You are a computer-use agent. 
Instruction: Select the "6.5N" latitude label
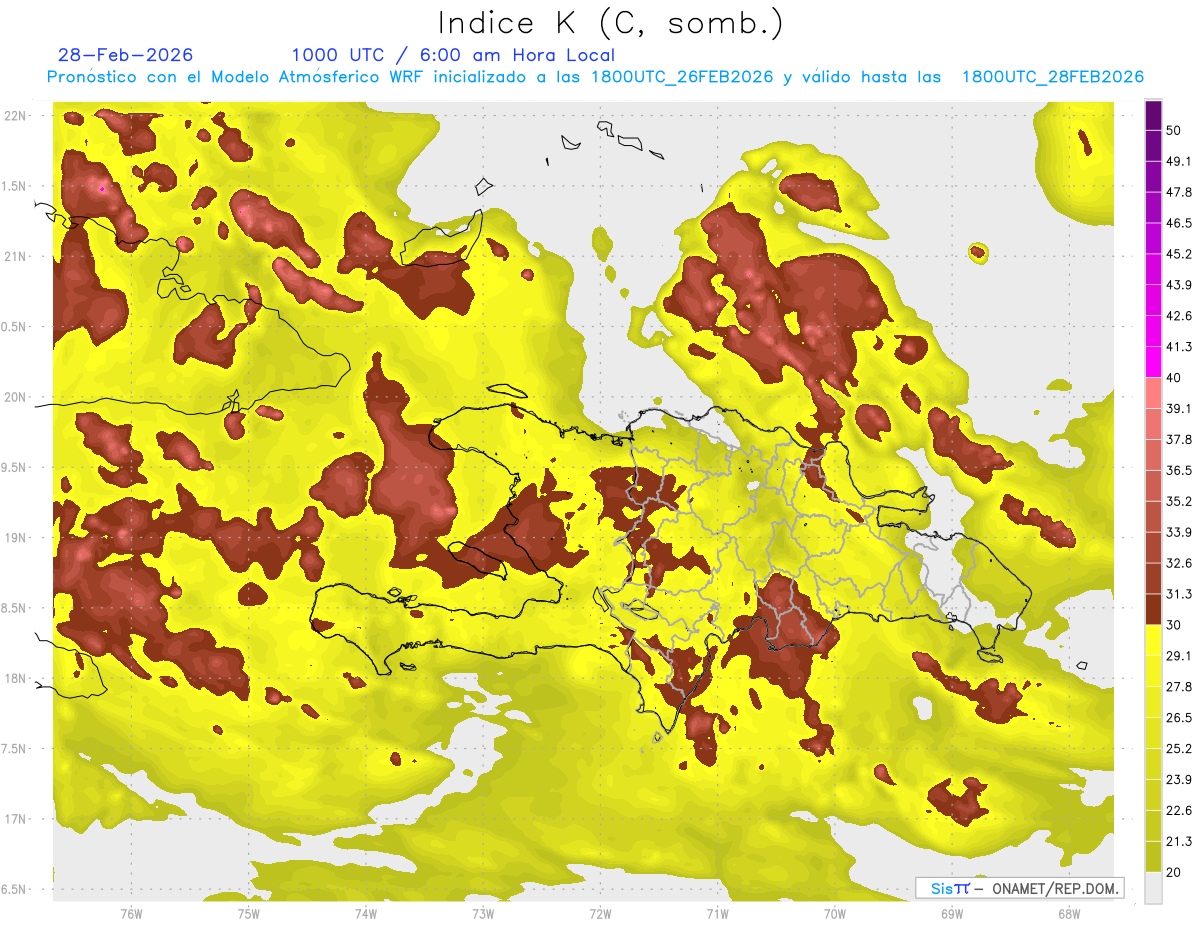pos(13,889)
